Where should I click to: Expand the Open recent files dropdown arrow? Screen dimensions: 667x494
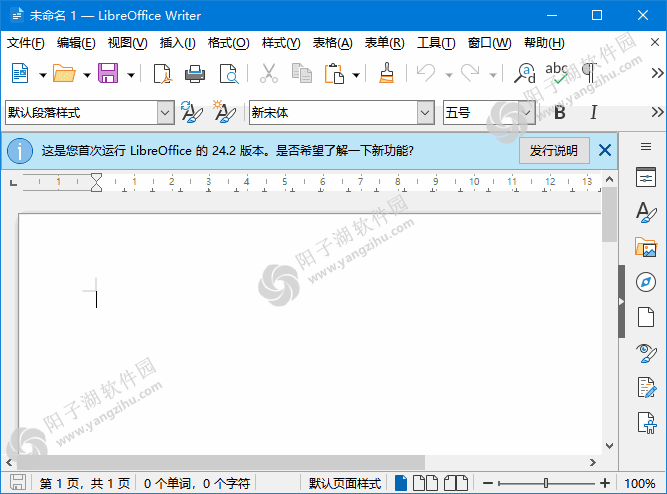click(x=87, y=75)
